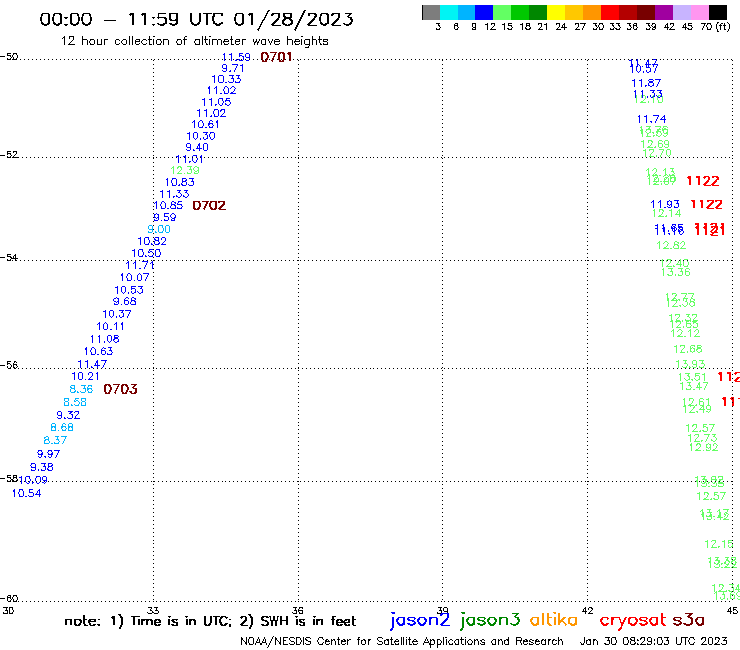
Task: Click the wave height value '9.68'
Action: (125, 301)
